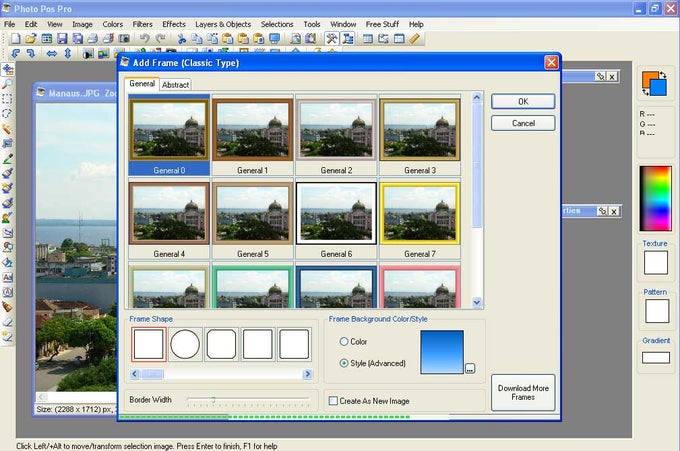The image size is (680, 451).
Task: Select the Style (Advanced) radio button
Action: tap(344, 363)
